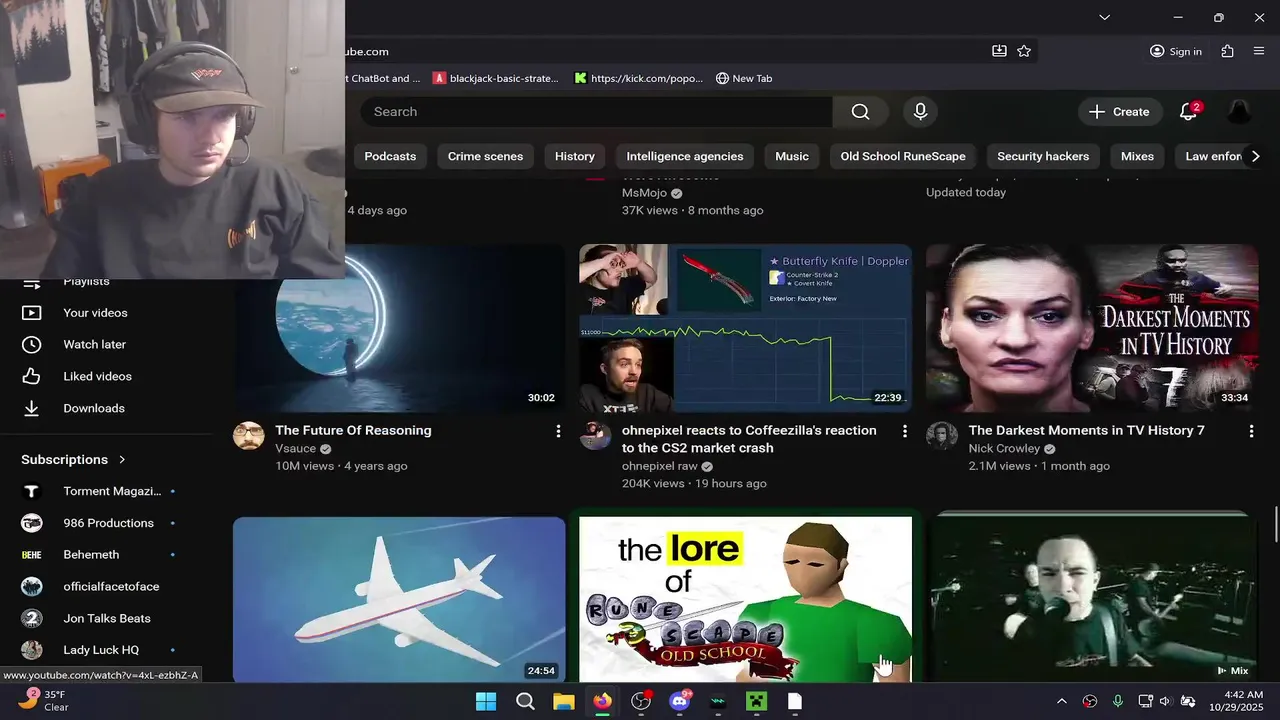Open File Explorer from taskbar
This screenshot has height=720, width=1280.
coord(564,701)
